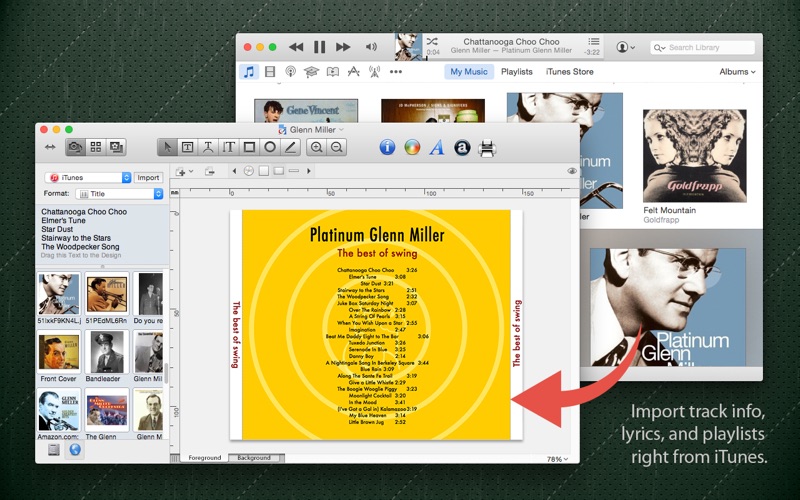This screenshot has width=800, height=500.
Task: Skip to previous track in iTunes
Action: [296, 47]
